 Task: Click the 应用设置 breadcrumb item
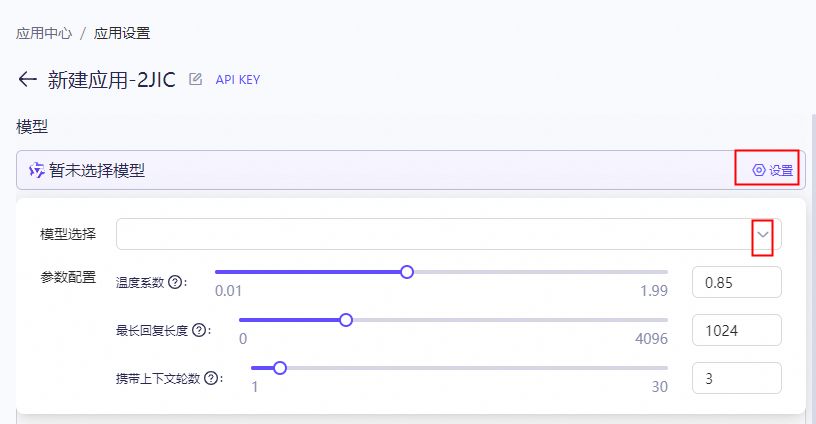pyautogui.click(x=122, y=33)
